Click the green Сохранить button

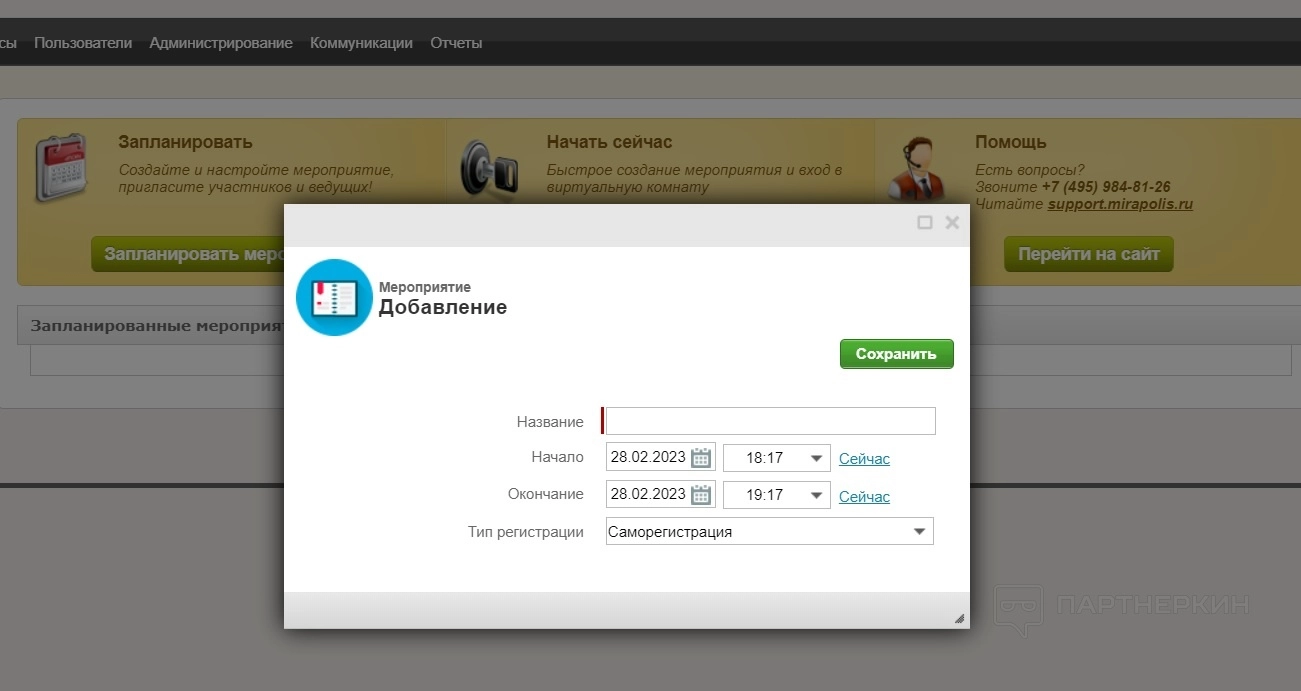[896, 354]
